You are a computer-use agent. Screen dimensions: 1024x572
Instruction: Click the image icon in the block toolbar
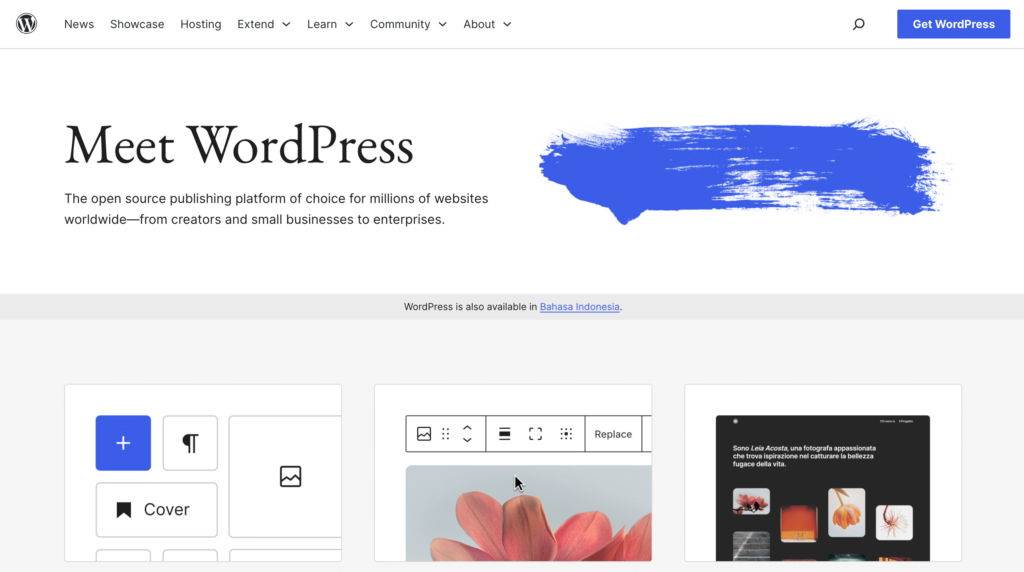click(424, 434)
